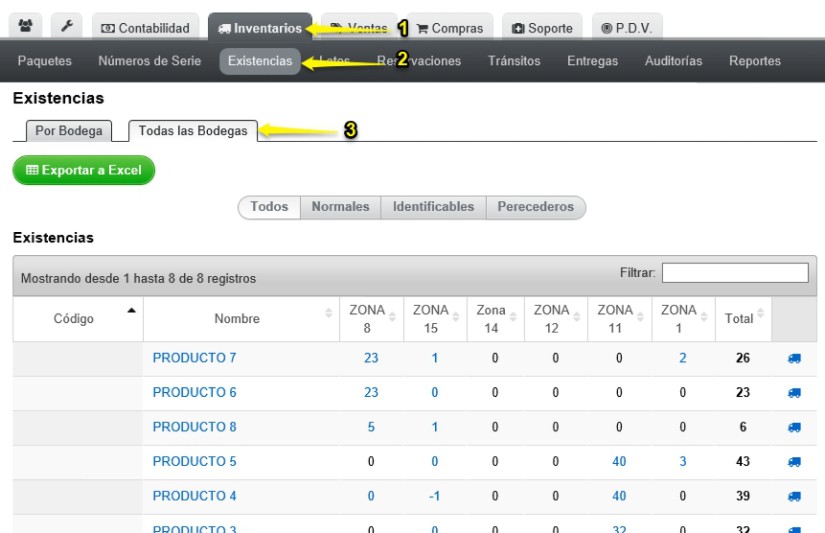Select the Todos filter
The width and height of the screenshot is (825, 533).
pyautogui.click(x=269, y=207)
